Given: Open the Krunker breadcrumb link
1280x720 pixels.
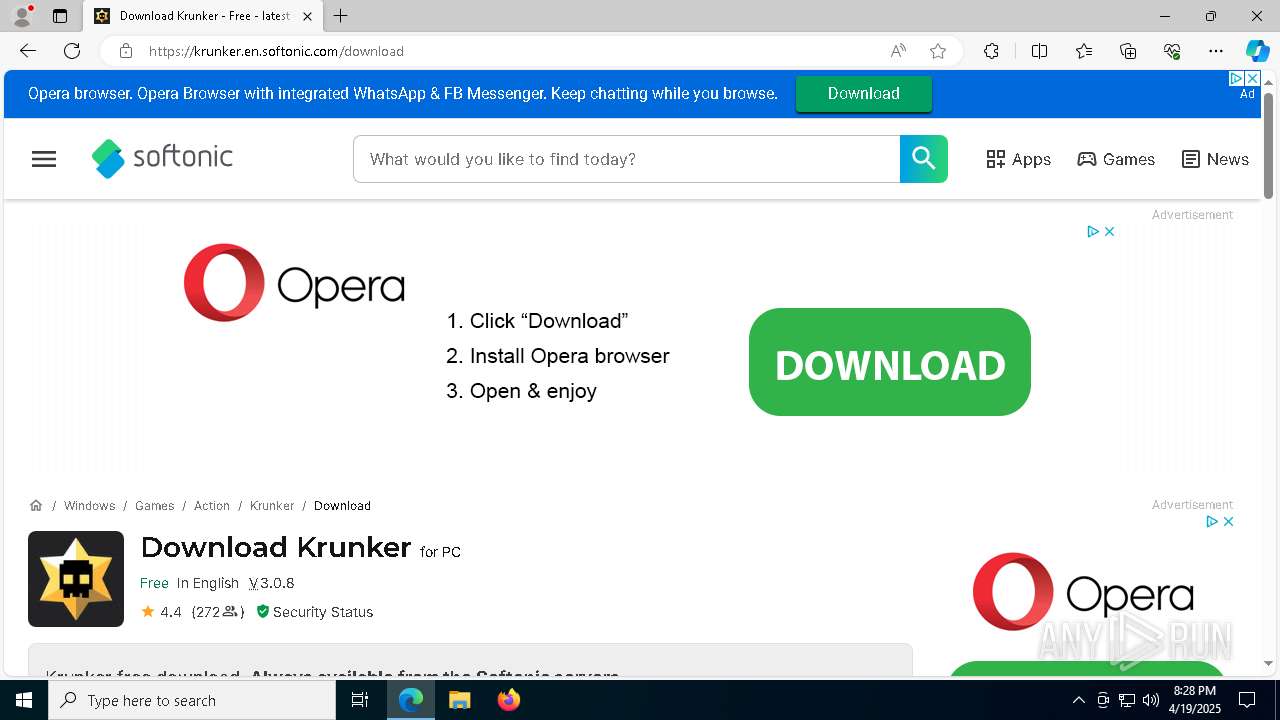Looking at the screenshot, I should coord(272,505).
